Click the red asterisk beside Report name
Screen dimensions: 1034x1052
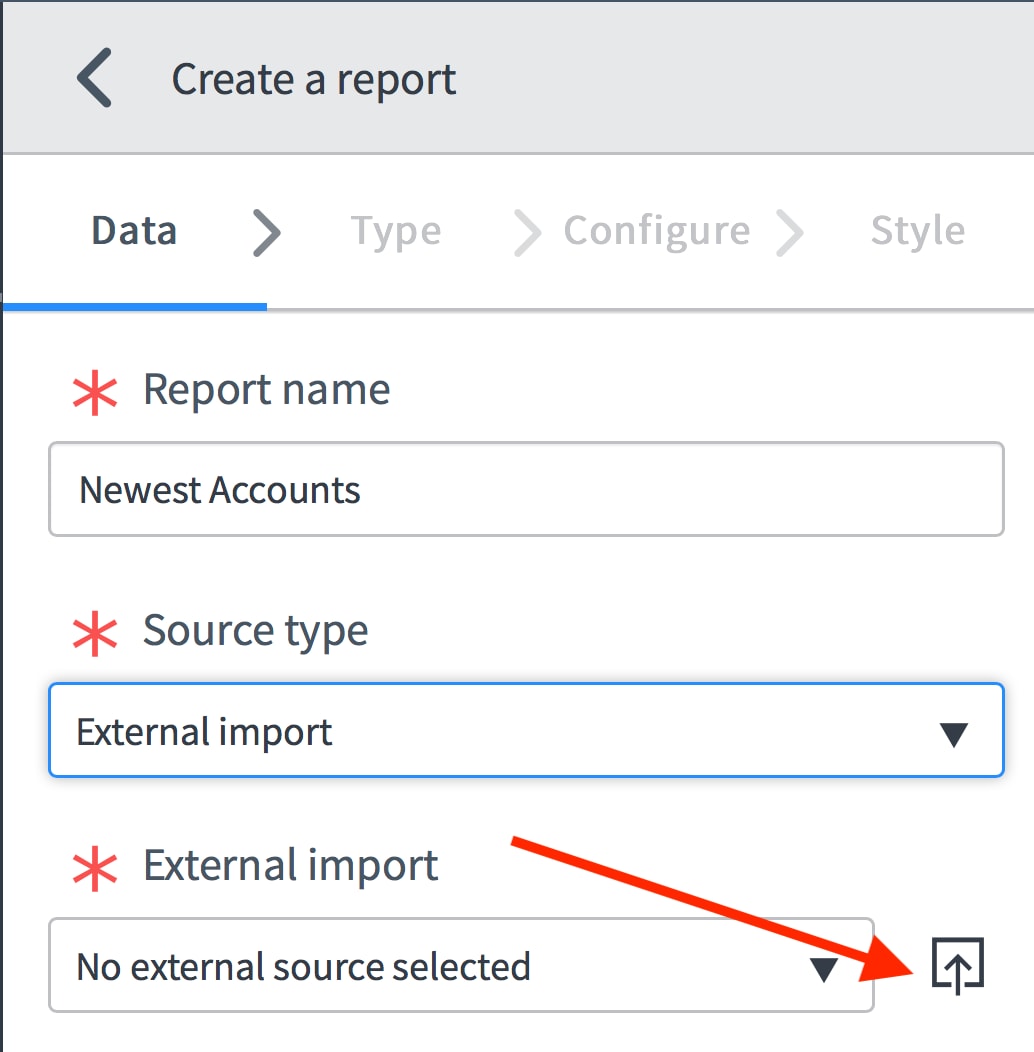tap(95, 391)
